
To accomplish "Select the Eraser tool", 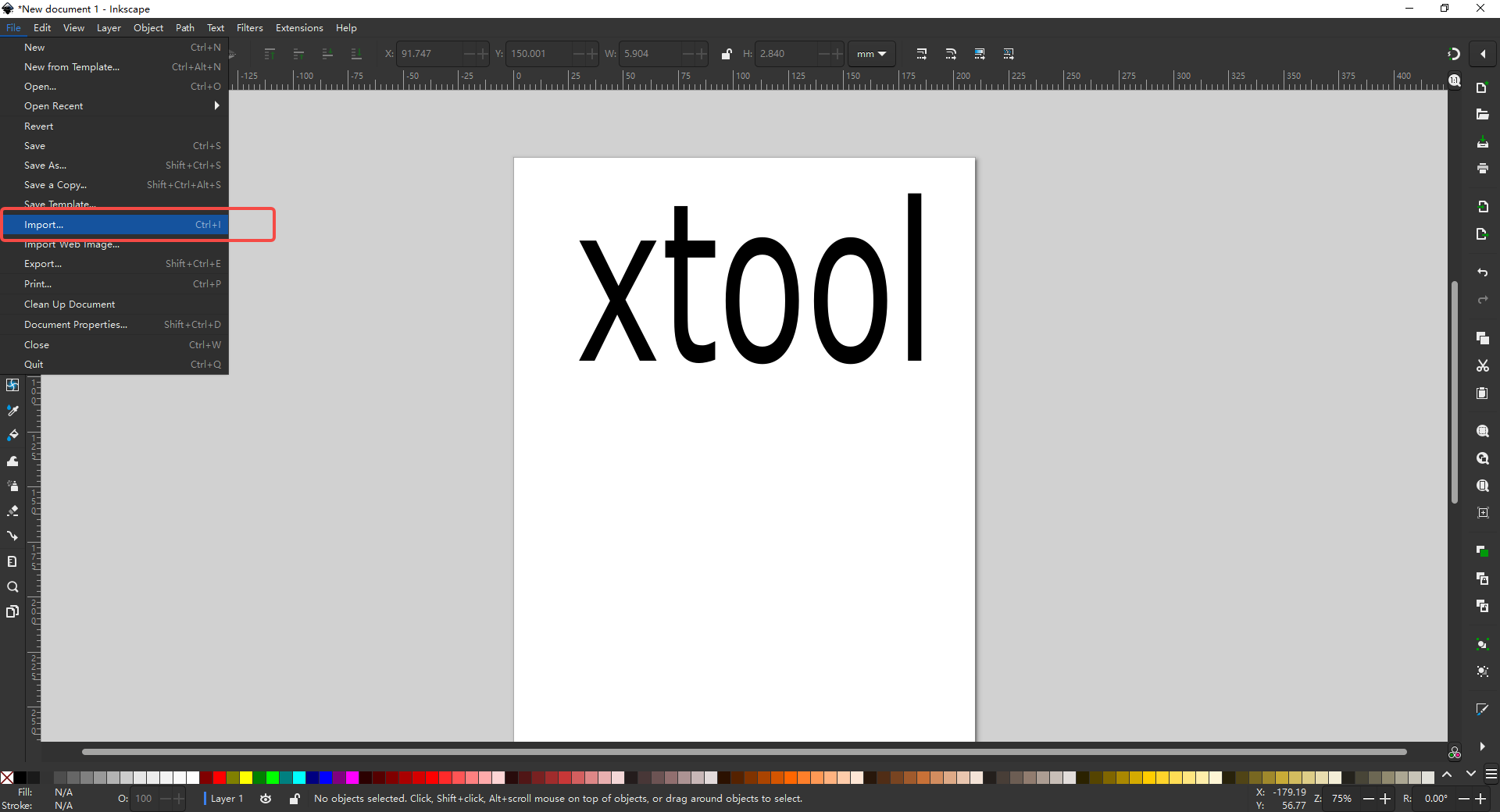I will tap(12, 511).
